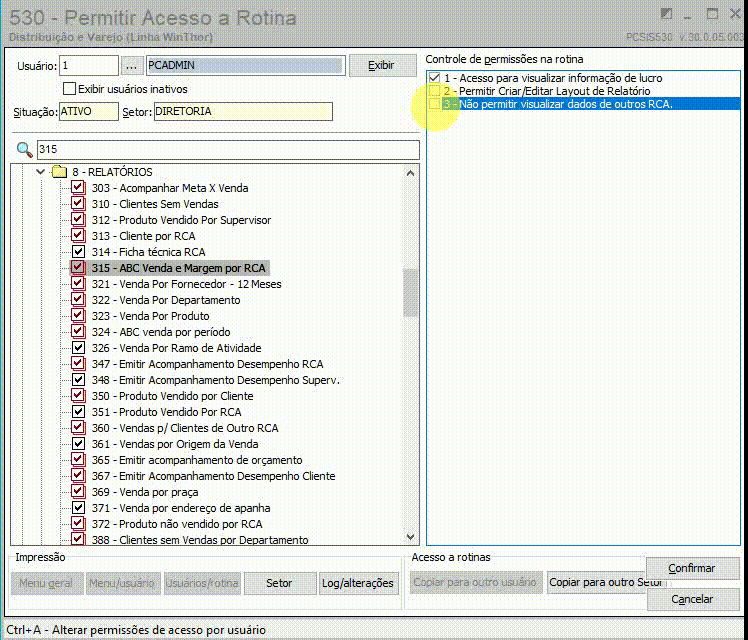Click the PCADMIN user name field
748x640 pixels.
click(246, 65)
